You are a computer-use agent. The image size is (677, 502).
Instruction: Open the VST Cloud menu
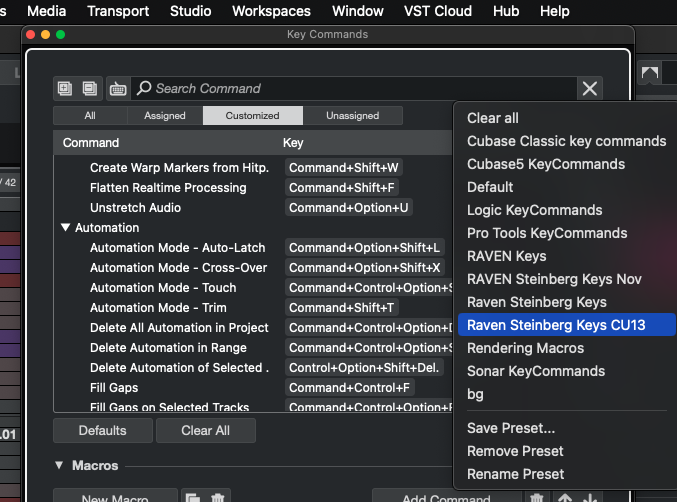coord(438,11)
